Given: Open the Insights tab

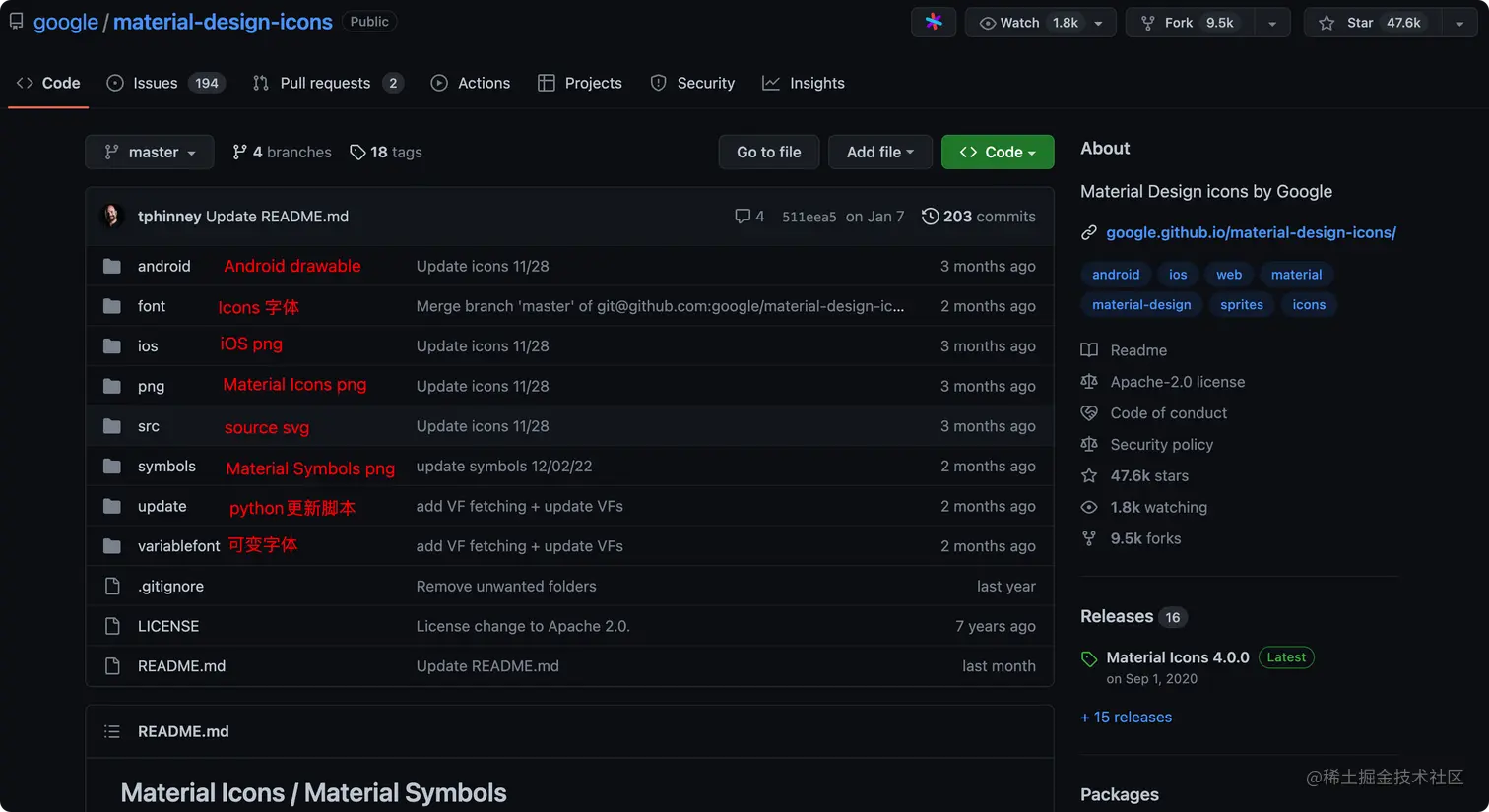Looking at the screenshot, I should [x=804, y=83].
